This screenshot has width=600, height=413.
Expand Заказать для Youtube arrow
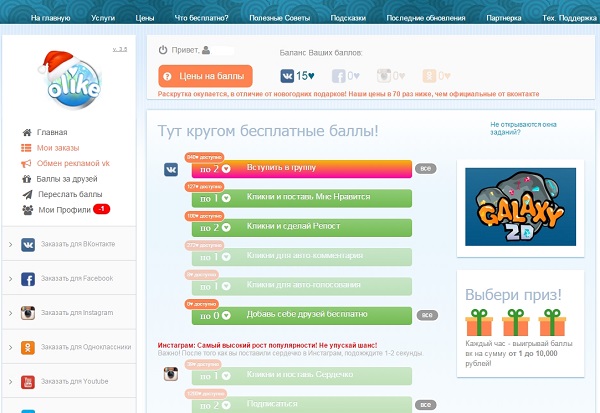(x=11, y=382)
